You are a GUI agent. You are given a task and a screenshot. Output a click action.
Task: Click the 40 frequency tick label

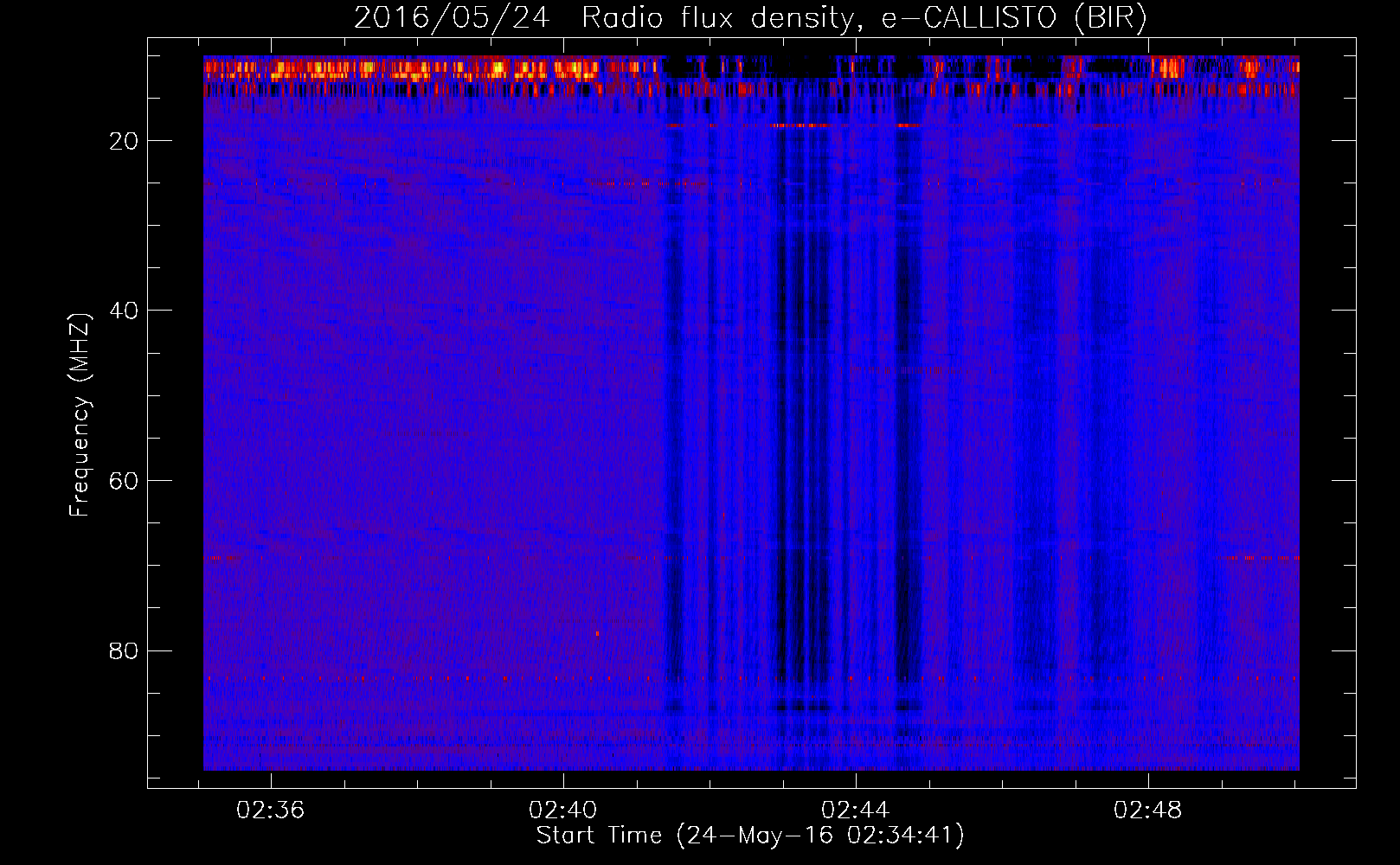tap(125, 311)
